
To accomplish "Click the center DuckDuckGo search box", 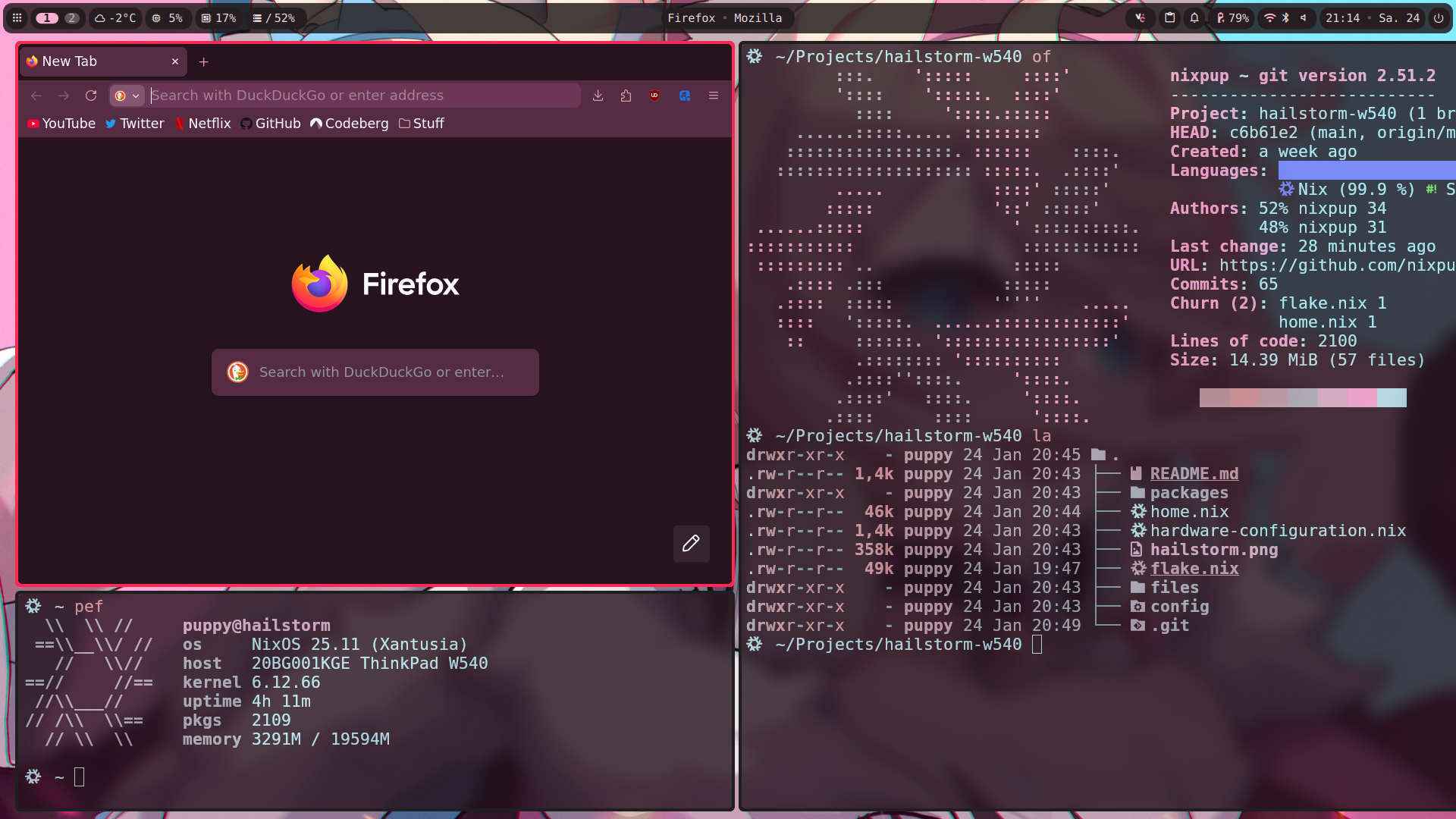I will (x=375, y=372).
